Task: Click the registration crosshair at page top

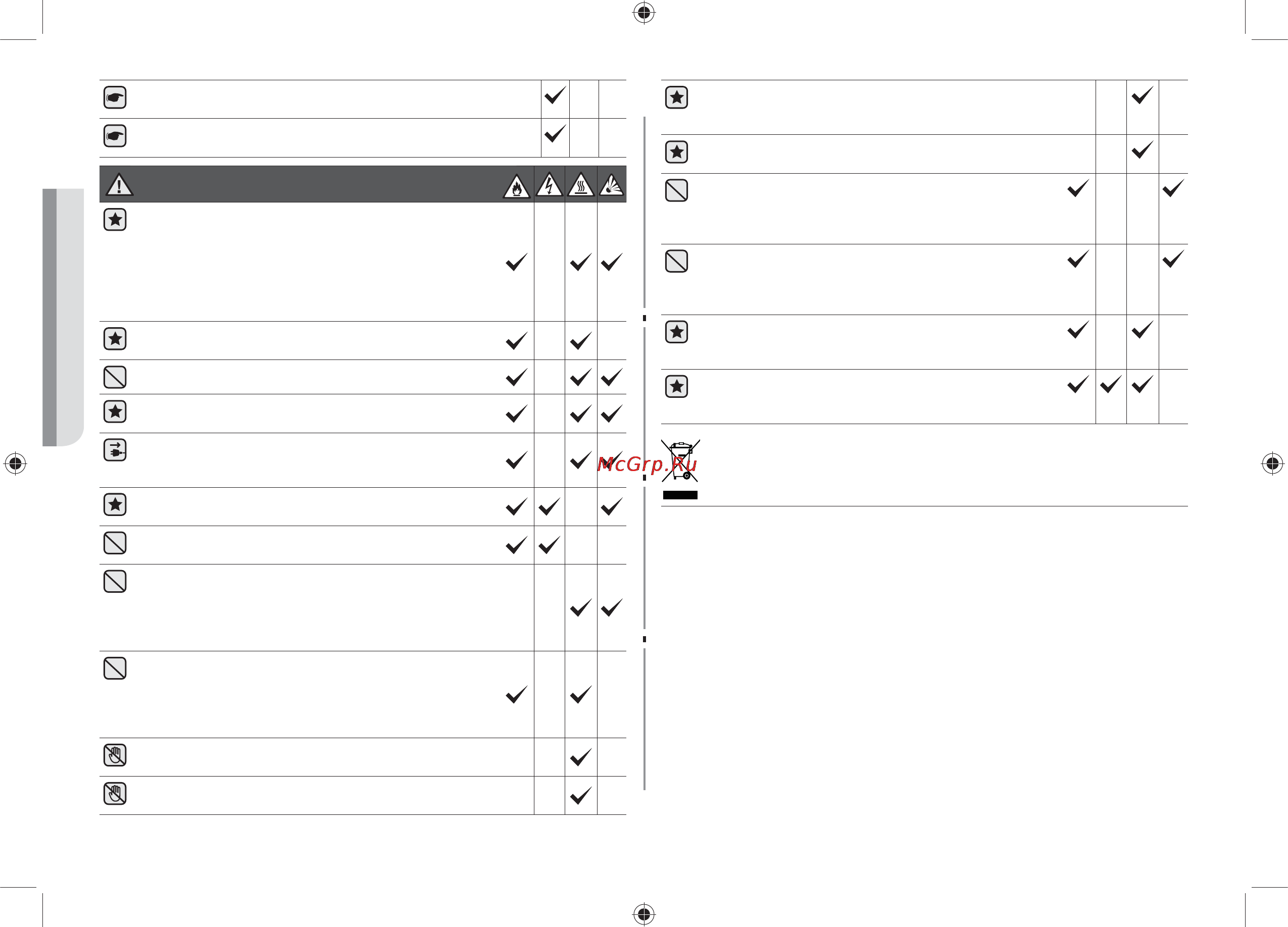Action: tap(644, 13)
